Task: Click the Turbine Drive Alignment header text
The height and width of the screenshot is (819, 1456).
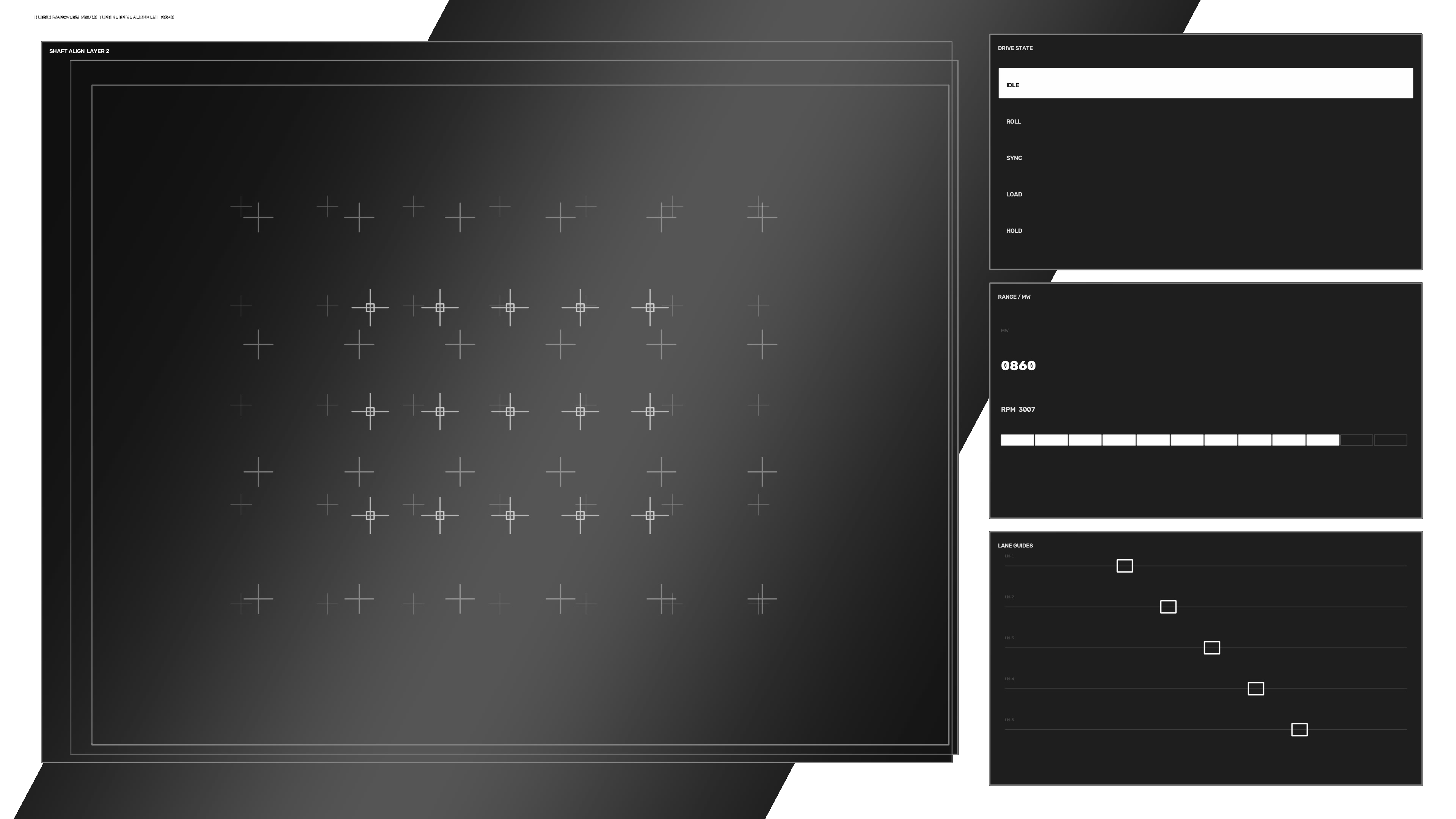Action: coord(129,17)
